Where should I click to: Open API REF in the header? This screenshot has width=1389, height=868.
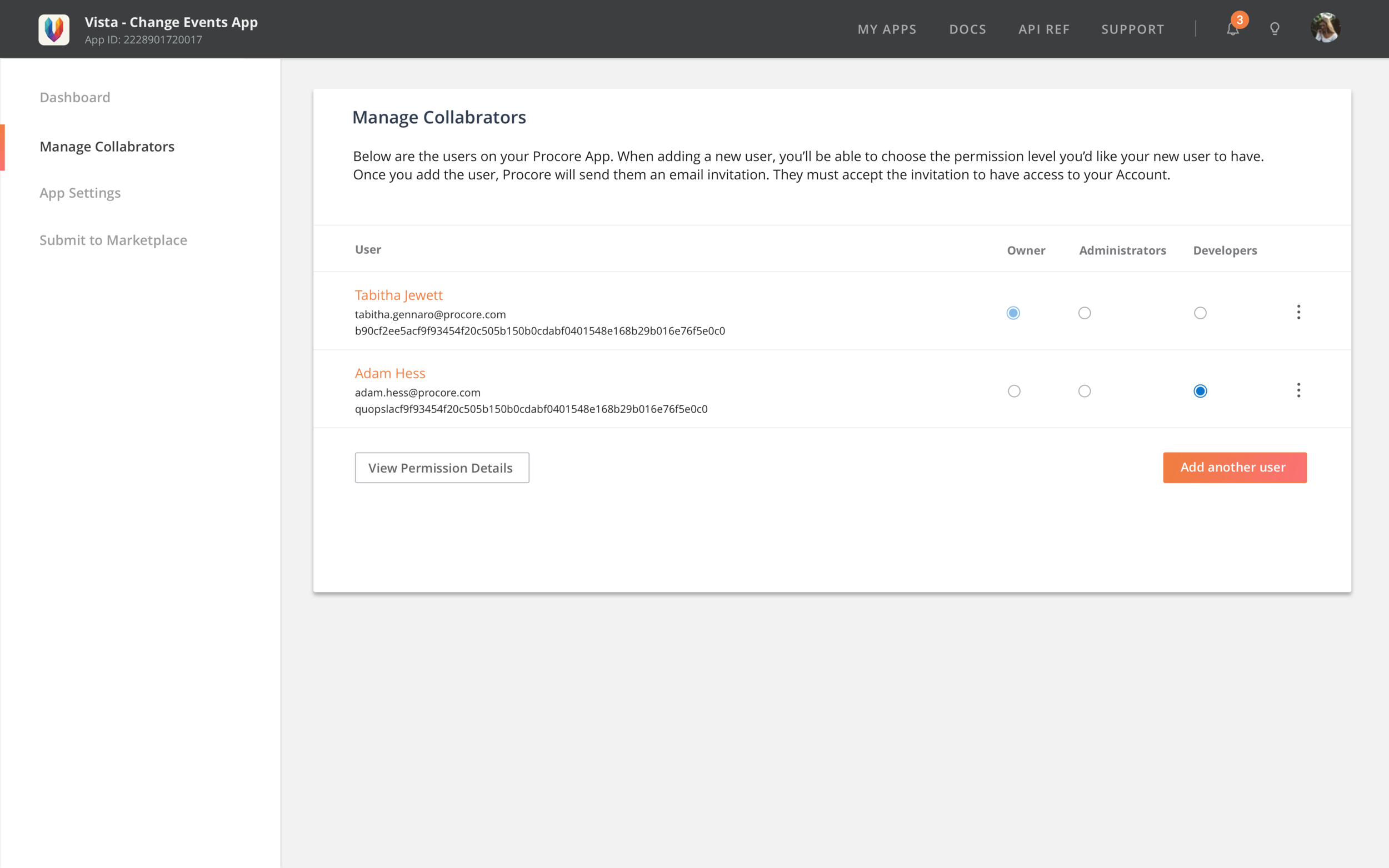click(x=1043, y=29)
